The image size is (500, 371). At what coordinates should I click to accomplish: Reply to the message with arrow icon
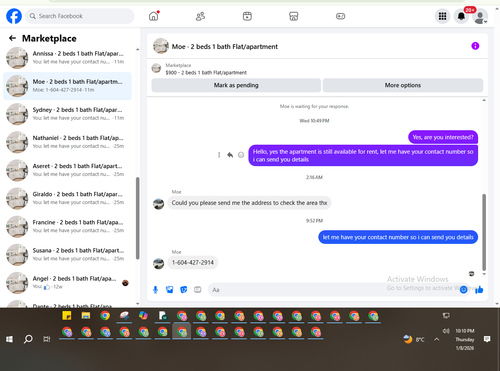click(x=230, y=155)
